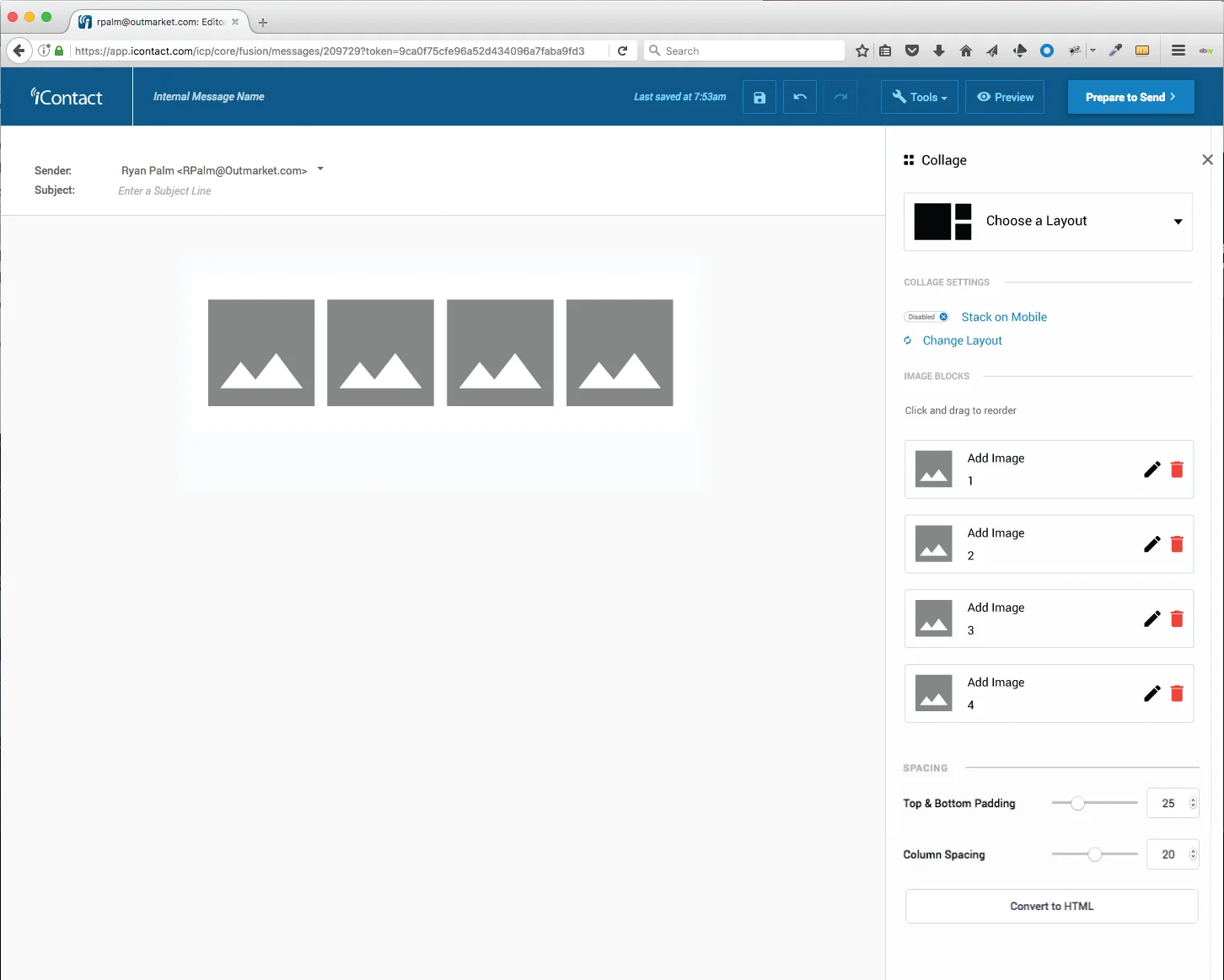Toggle the Stack on Mobile switch
Image resolution: width=1224 pixels, height=980 pixels.
pos(926,317)
